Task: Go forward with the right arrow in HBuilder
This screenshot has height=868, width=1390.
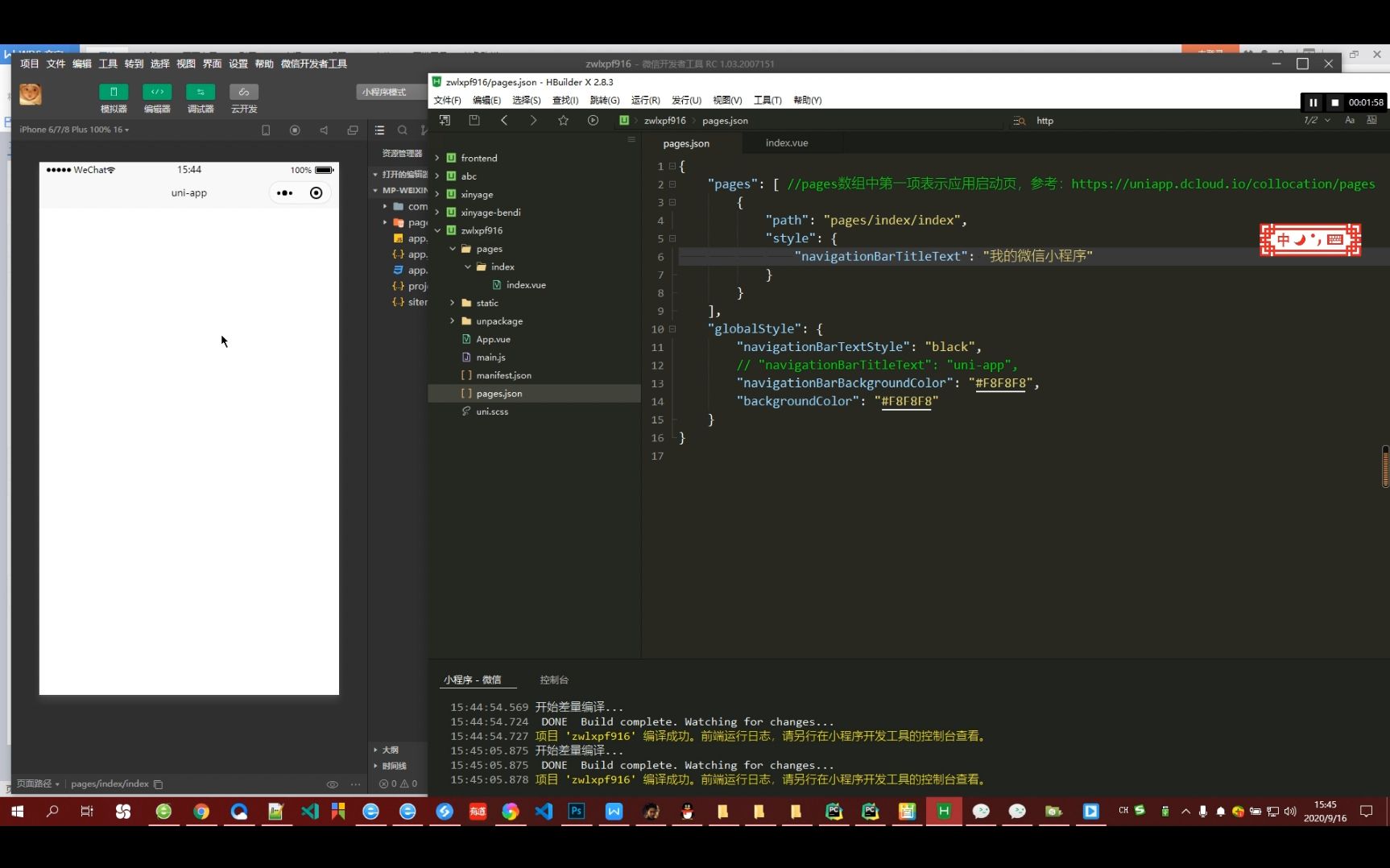Action: (x=533, y=120)
